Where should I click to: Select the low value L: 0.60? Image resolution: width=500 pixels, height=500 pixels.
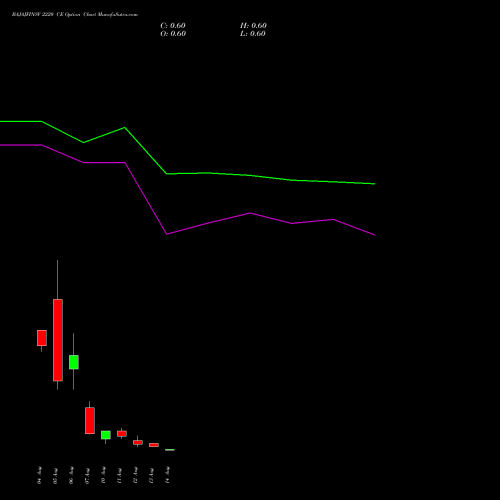pyautogui.click(x=253, y=34)
